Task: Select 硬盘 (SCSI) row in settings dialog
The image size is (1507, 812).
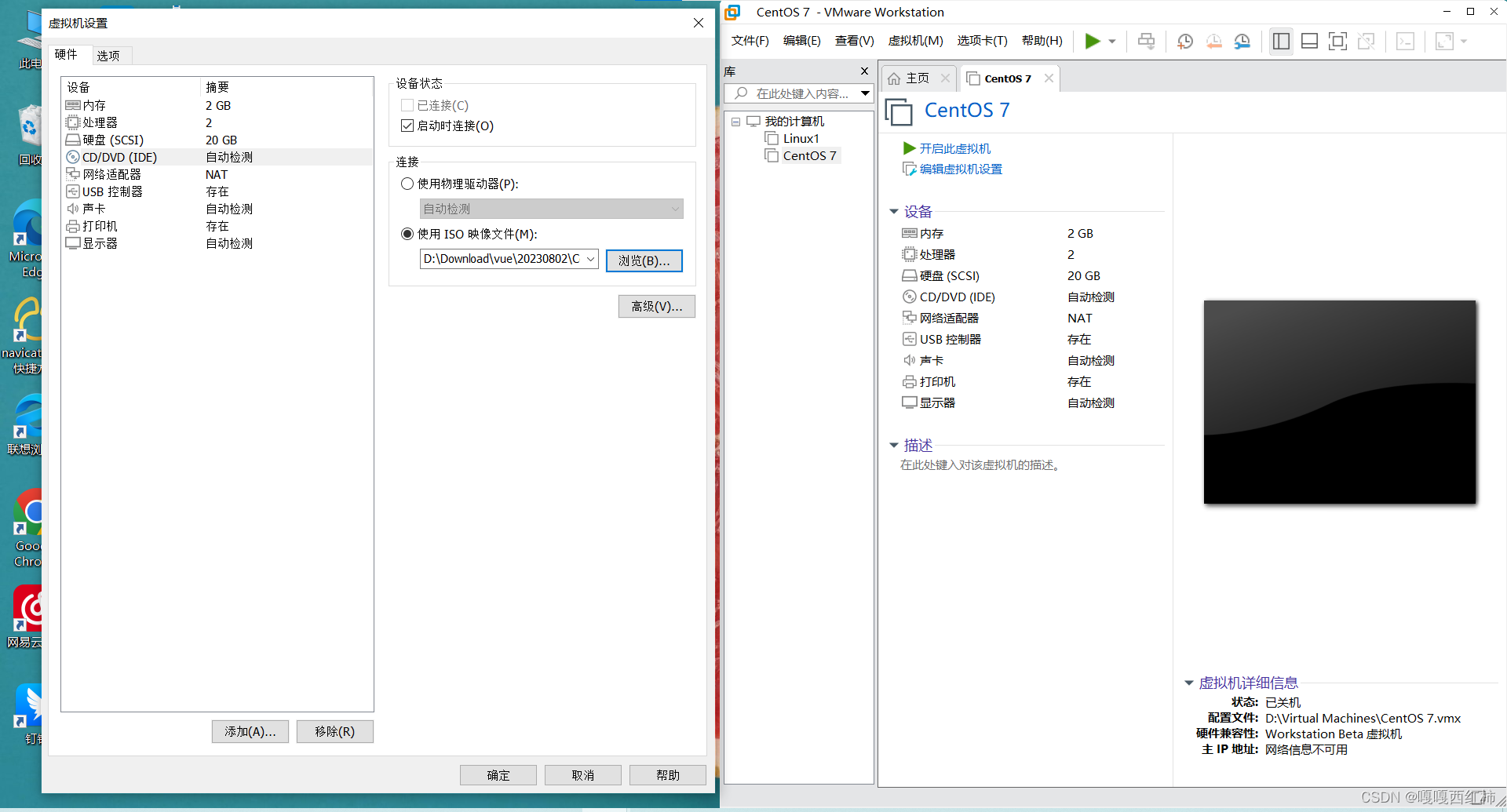Action: pyautogui.click(x=217, y=140)
